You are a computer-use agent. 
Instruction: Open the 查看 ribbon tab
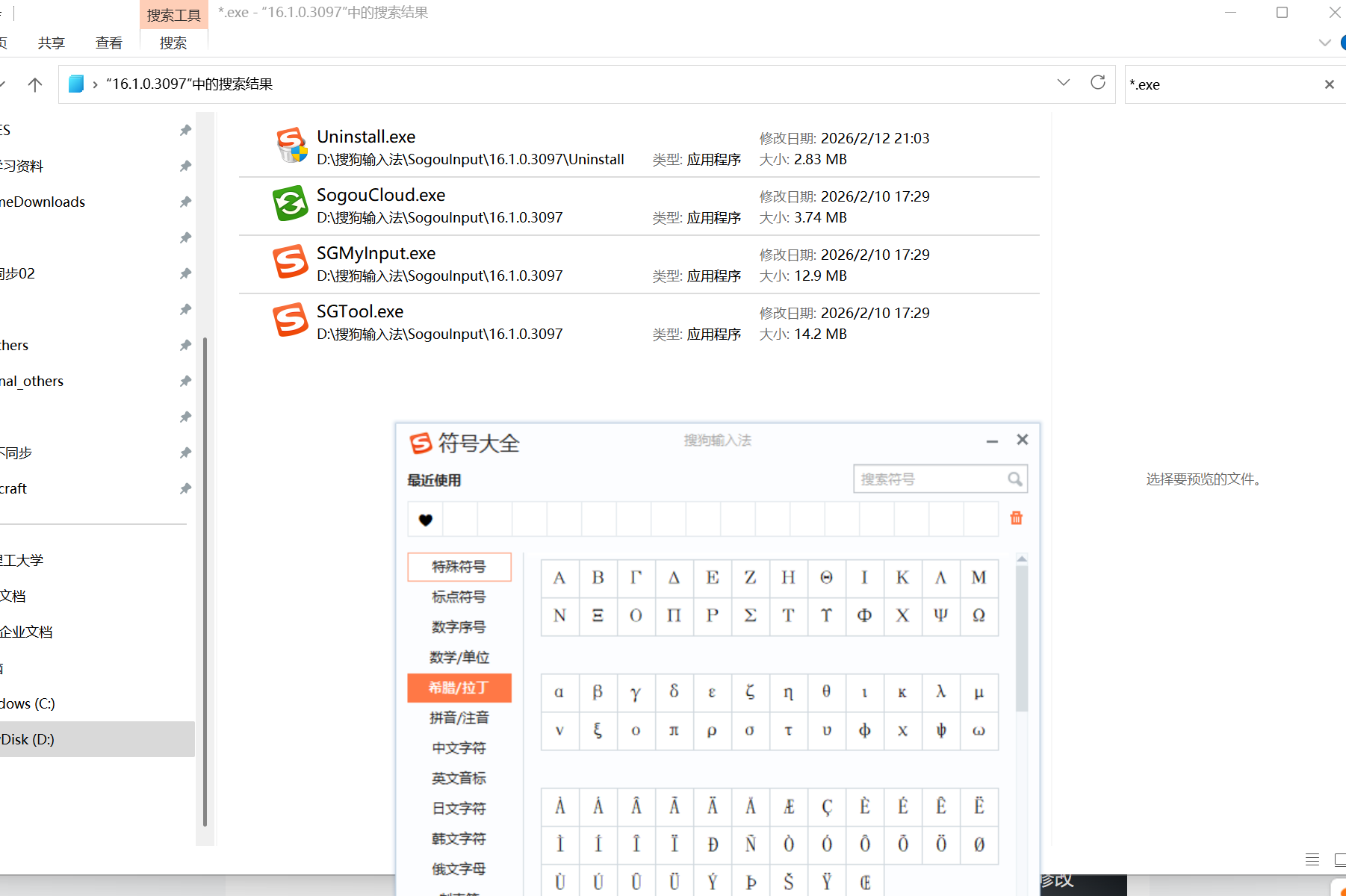click(109, 43)
